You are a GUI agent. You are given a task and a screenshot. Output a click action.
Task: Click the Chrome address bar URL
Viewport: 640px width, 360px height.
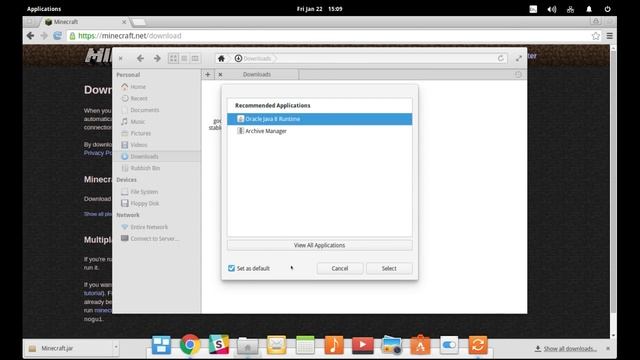pos(130,36)
